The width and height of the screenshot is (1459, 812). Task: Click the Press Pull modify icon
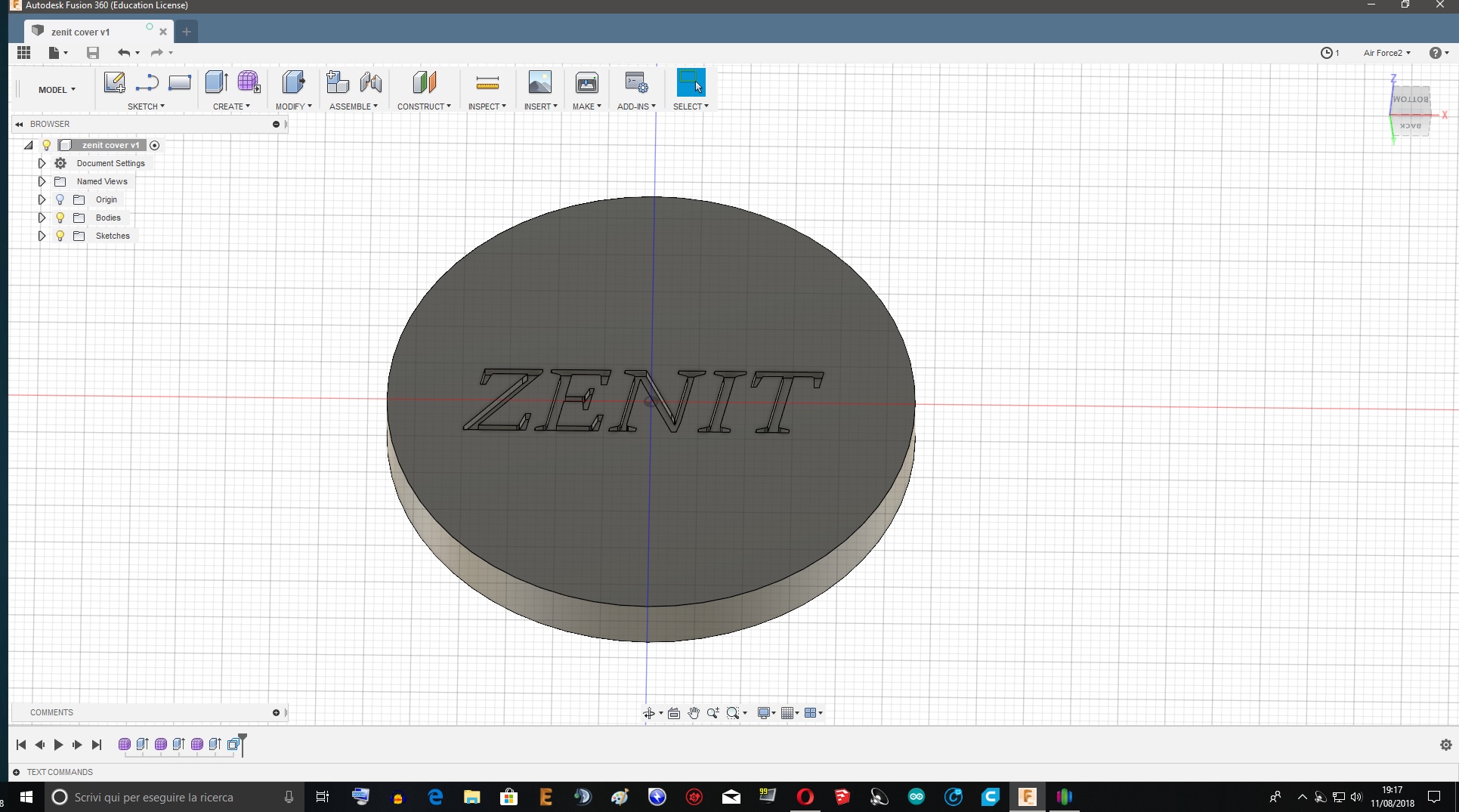[x=293, y=82]
